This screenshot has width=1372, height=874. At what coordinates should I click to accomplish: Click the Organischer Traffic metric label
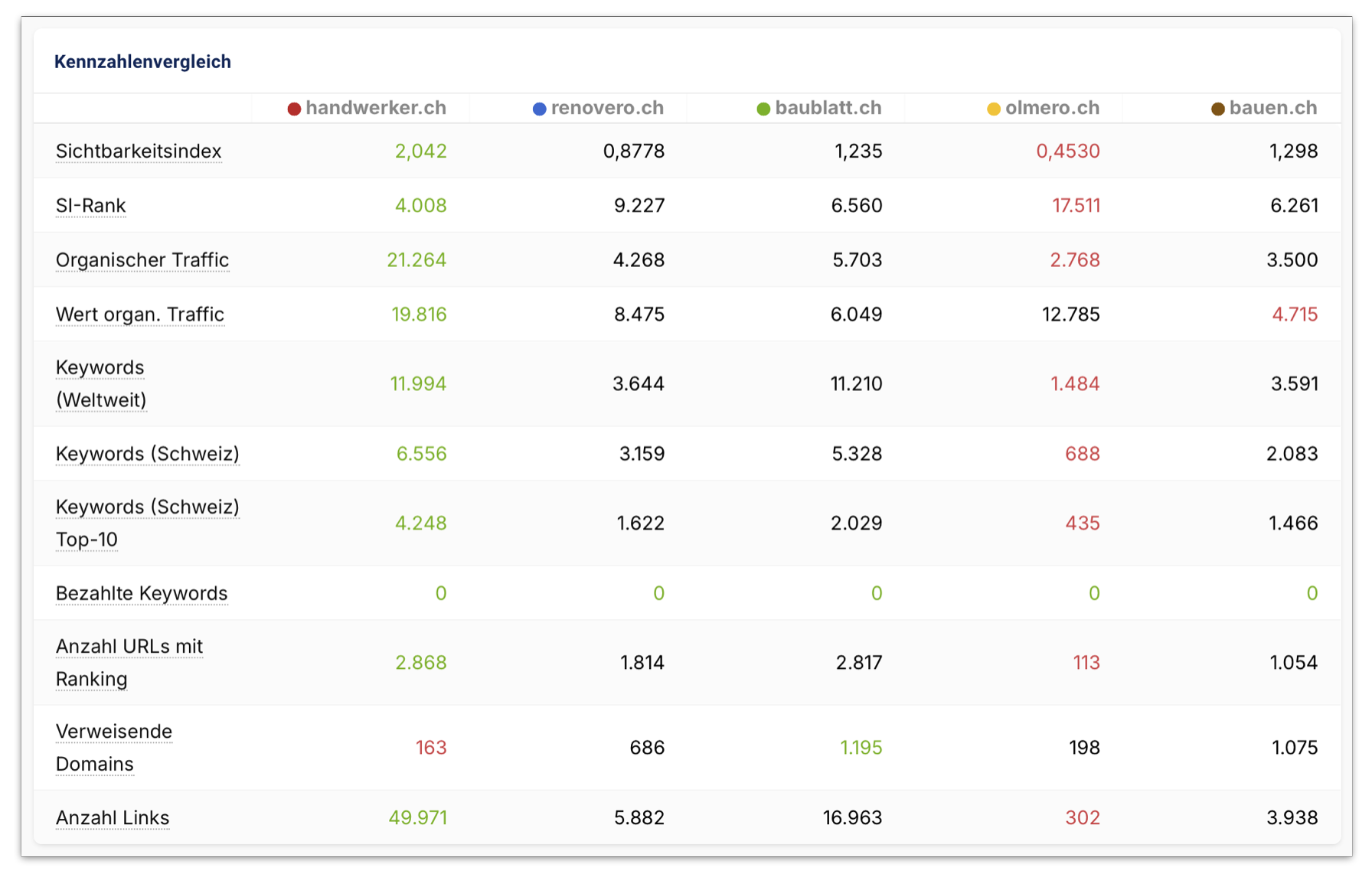click(142, 260)
